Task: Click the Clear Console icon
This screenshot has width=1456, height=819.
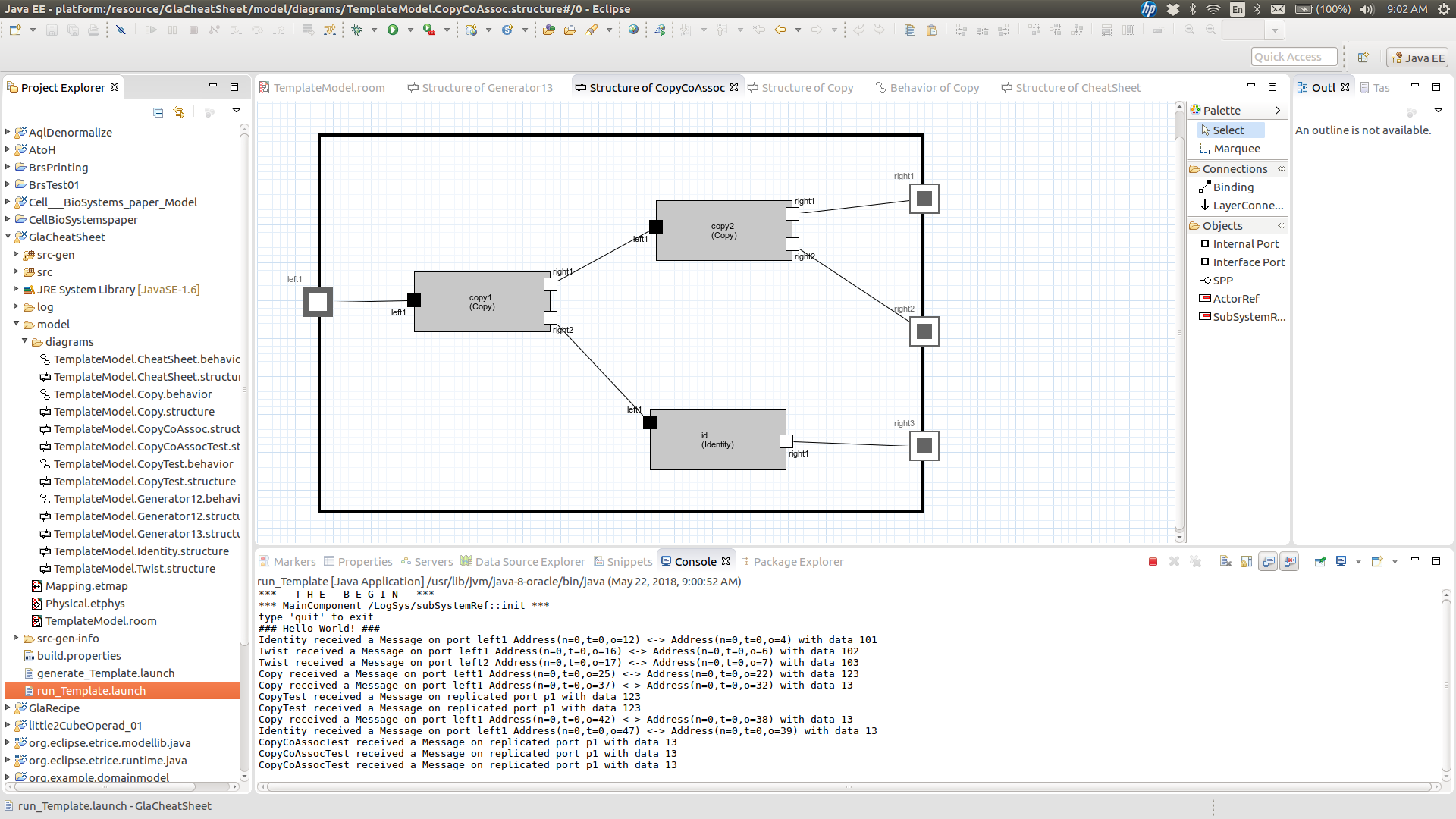Action: [1225, 562]
